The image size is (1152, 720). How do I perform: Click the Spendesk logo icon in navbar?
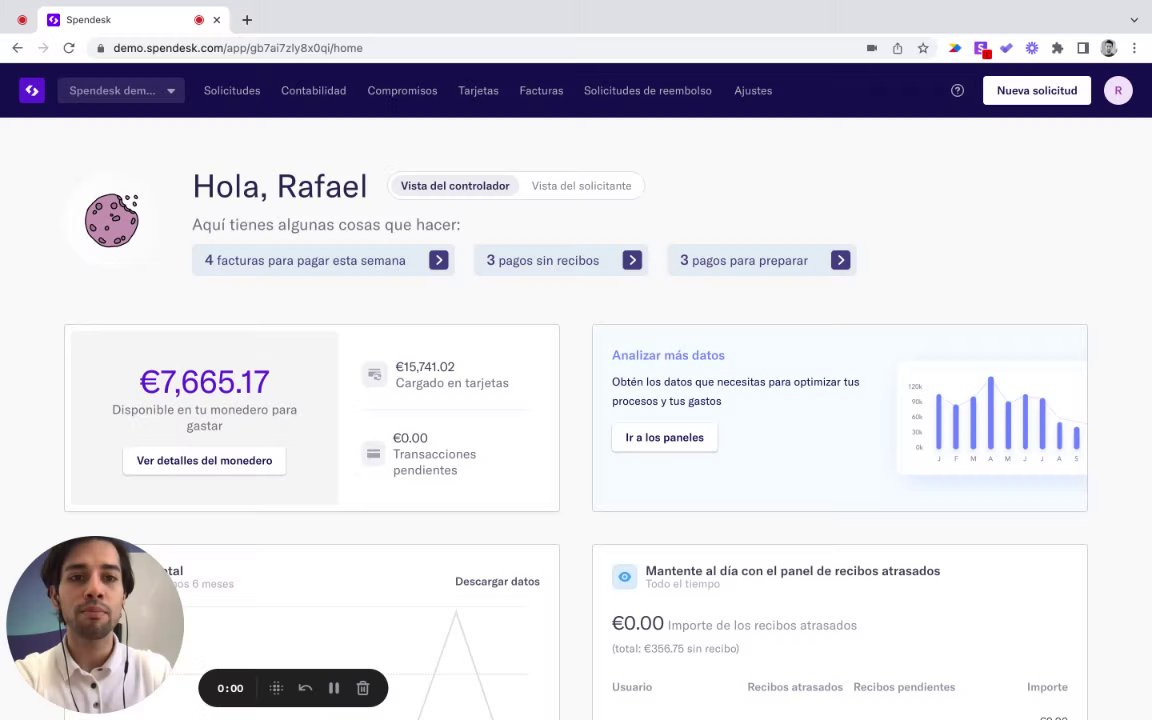(x=32, y=90)
